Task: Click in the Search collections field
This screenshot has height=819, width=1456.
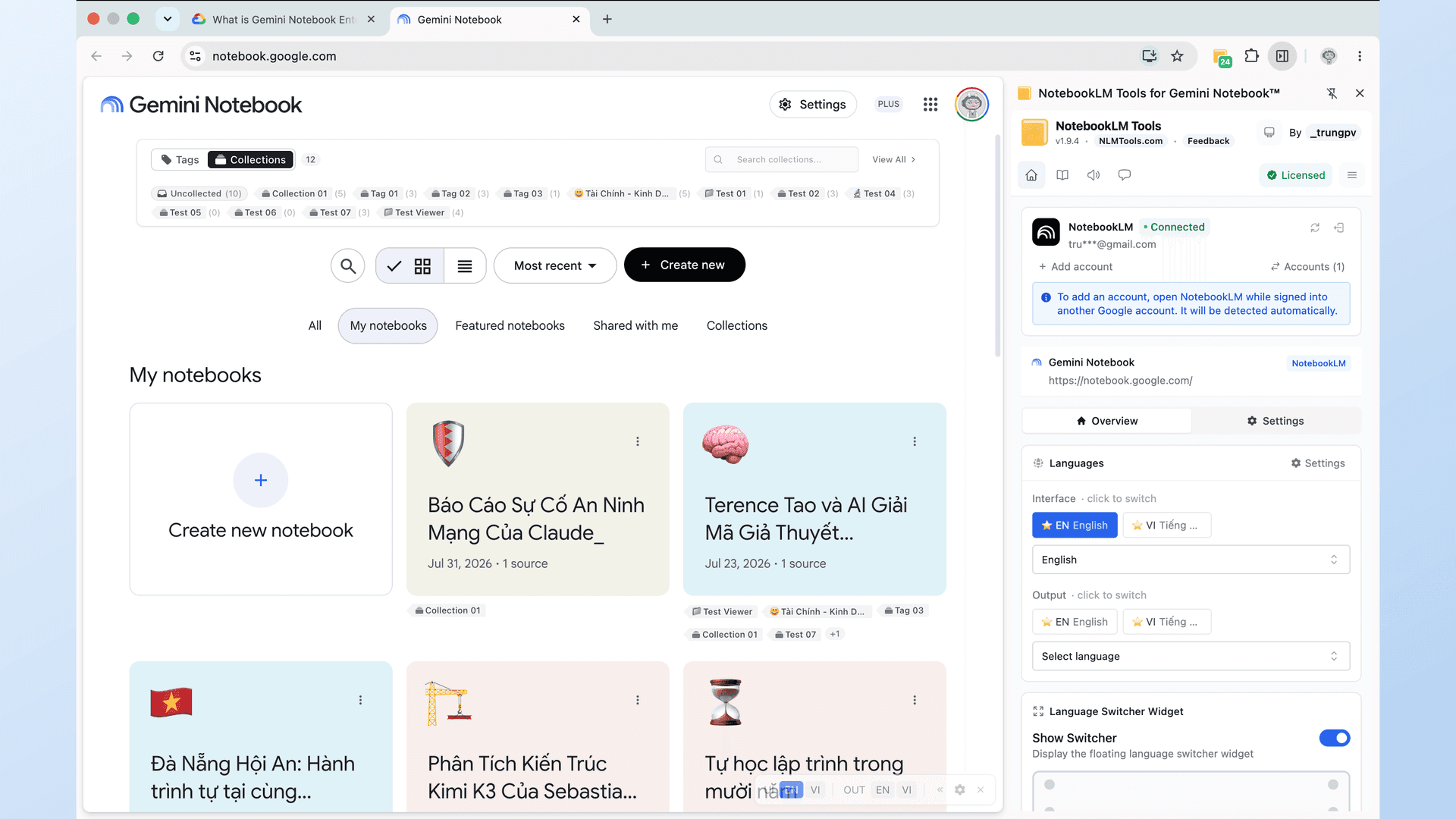Action: point(782,160)
